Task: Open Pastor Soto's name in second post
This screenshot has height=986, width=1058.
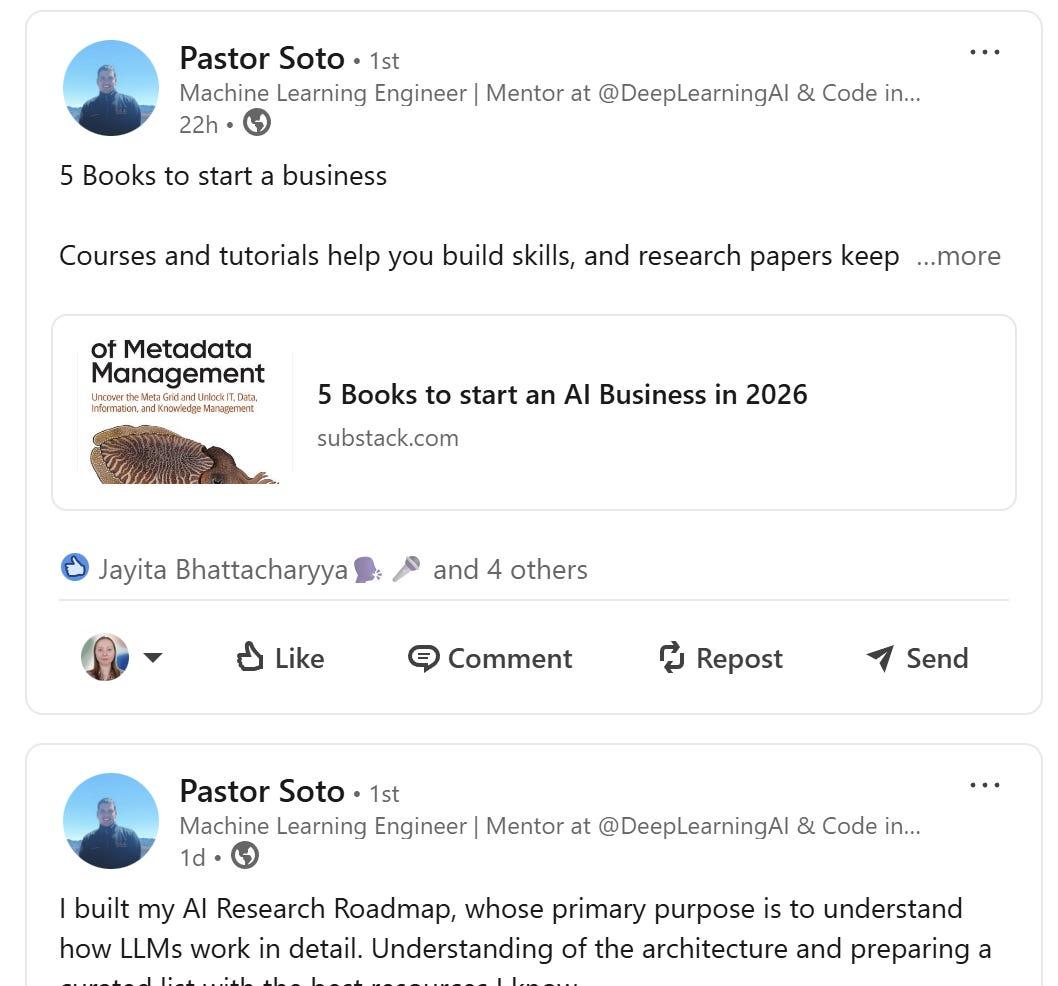Action: coord(262,792)
